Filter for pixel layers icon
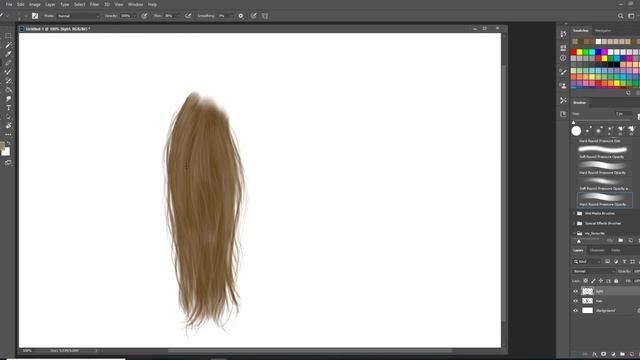This screenshot has height=360, width=640. 607,262
